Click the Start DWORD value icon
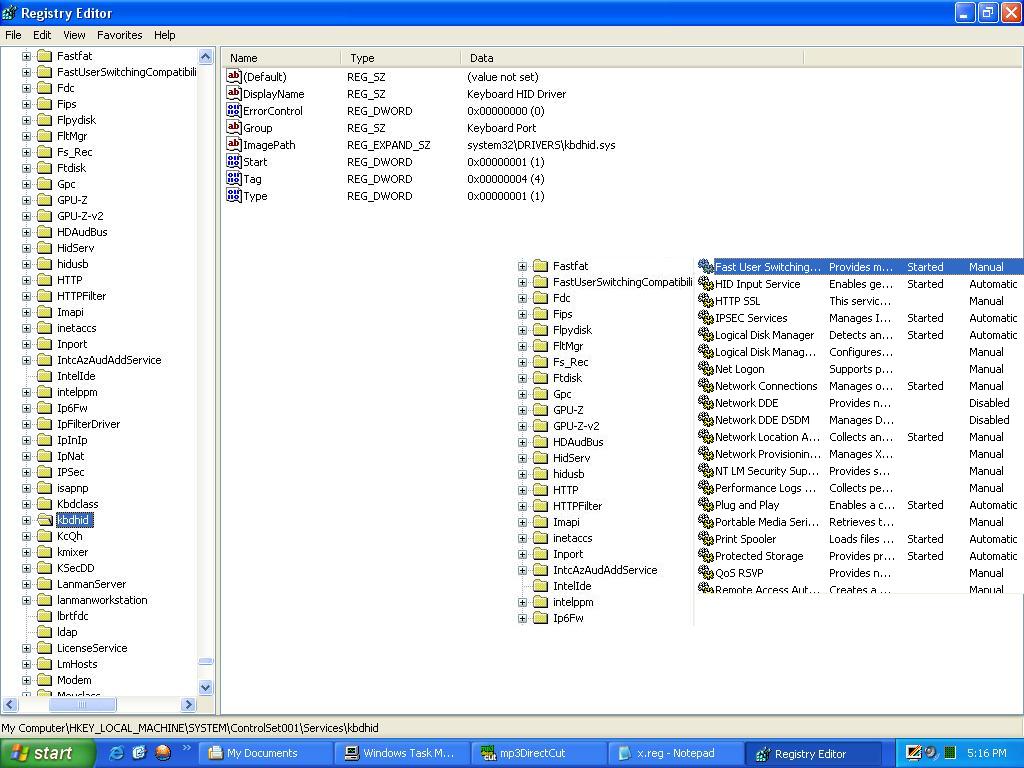 tap(234, 162)
